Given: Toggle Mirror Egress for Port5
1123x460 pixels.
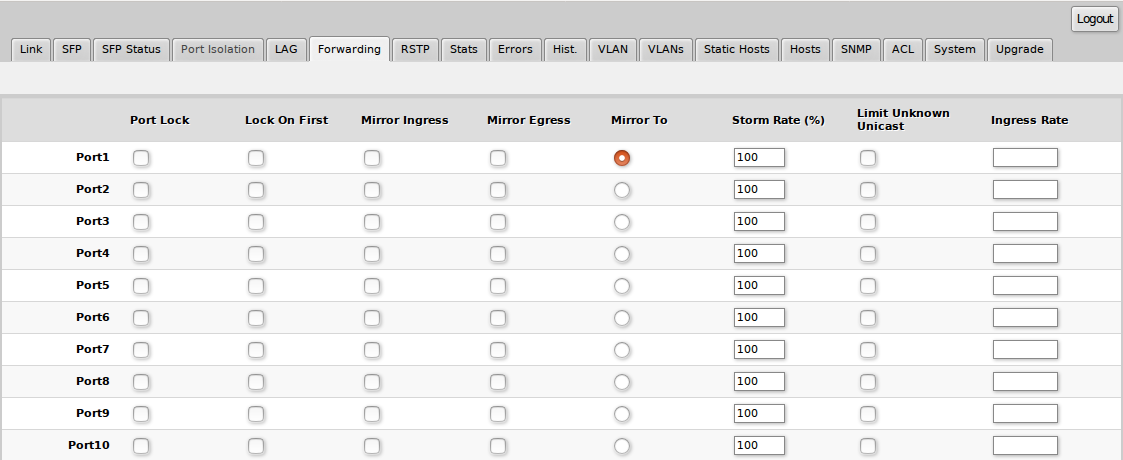Looking at the screenshot, I should pos(498,286).
